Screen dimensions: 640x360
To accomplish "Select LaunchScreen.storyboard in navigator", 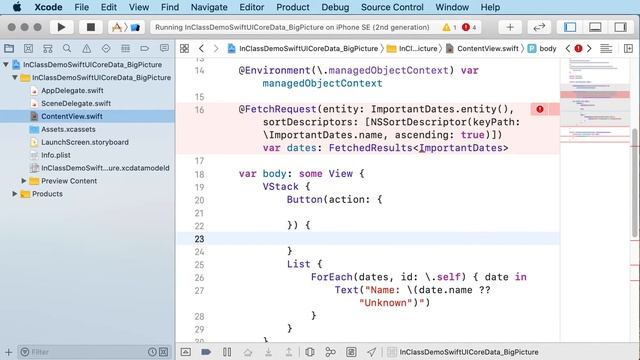I will [84, 142].
